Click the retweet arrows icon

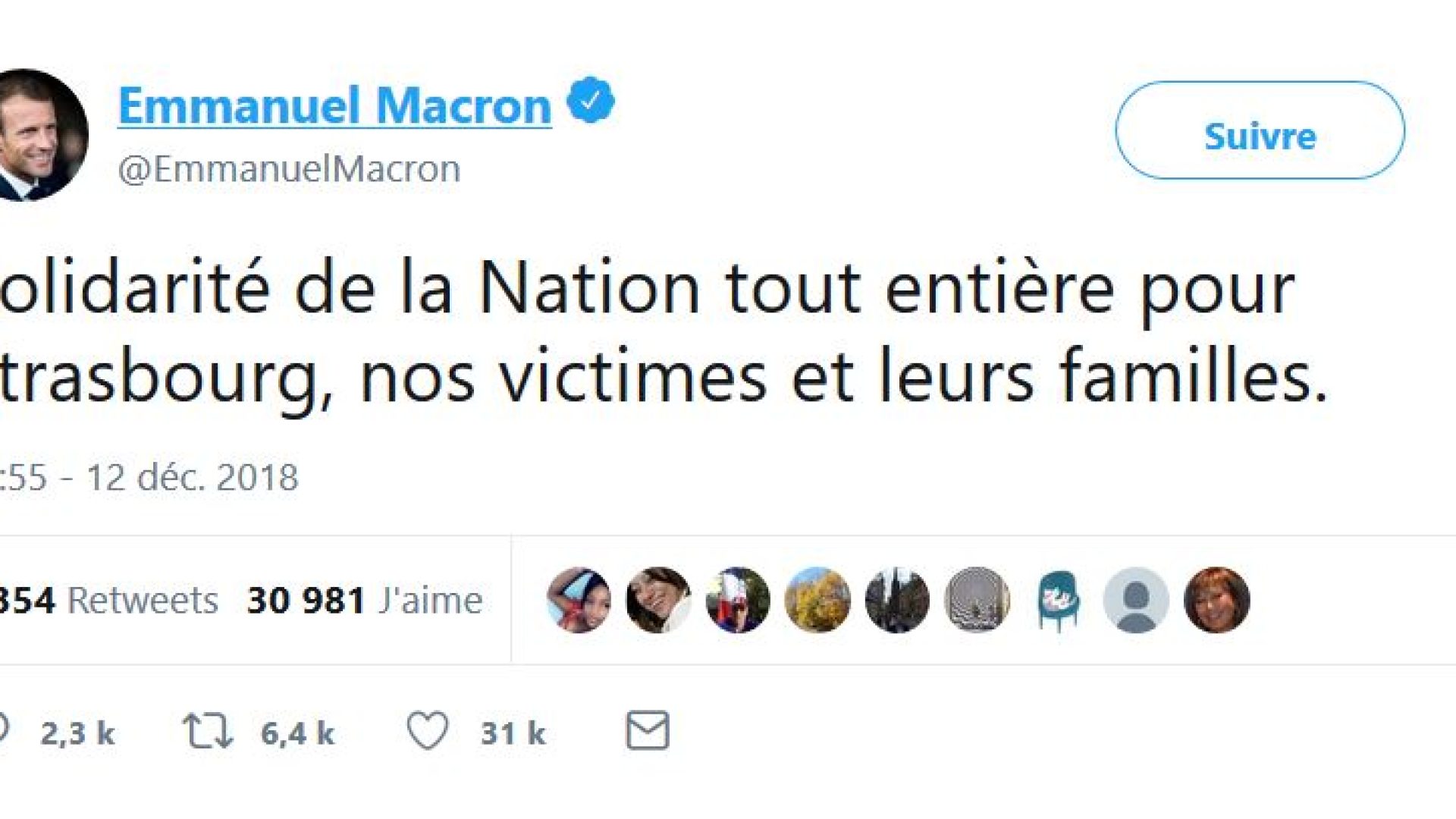point(207,732)
